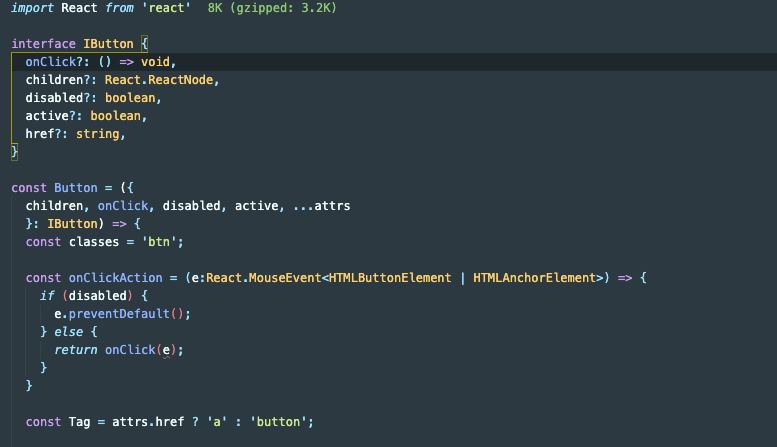Click the import cost hint '8K (gzipped: 3.2K)'
777x447 pixels.
coord(272,8)
